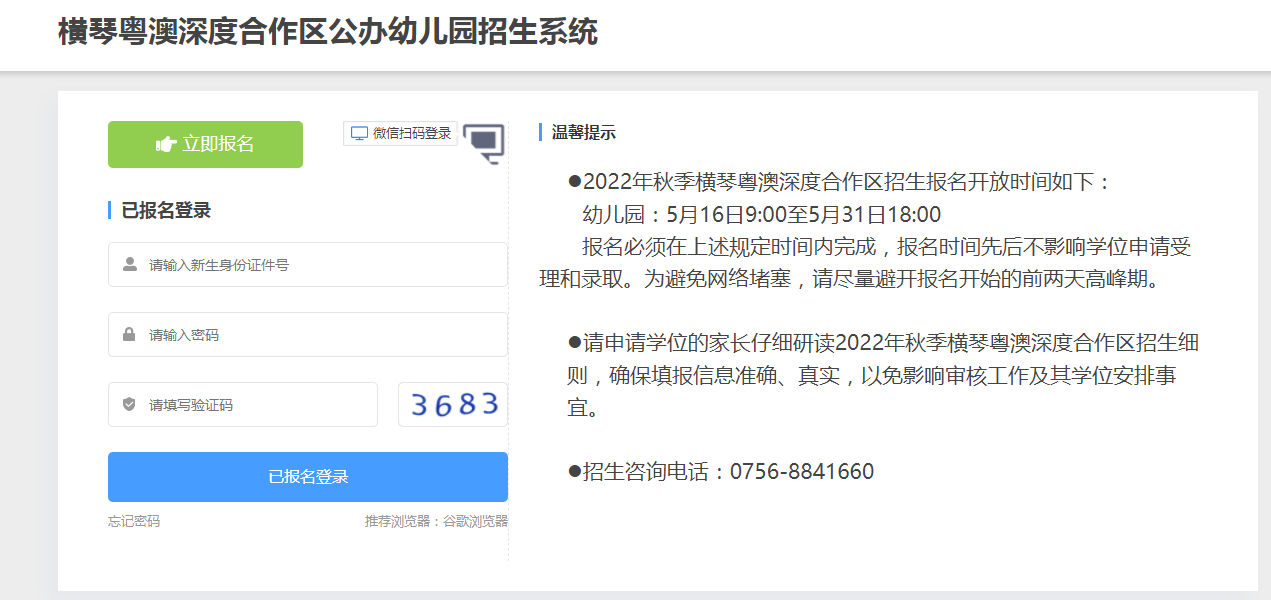This screenshot has width=1271, height=600.
Task: Click 推荐浏览器：谷歌浏览器 text
Action: pos(436,521)
